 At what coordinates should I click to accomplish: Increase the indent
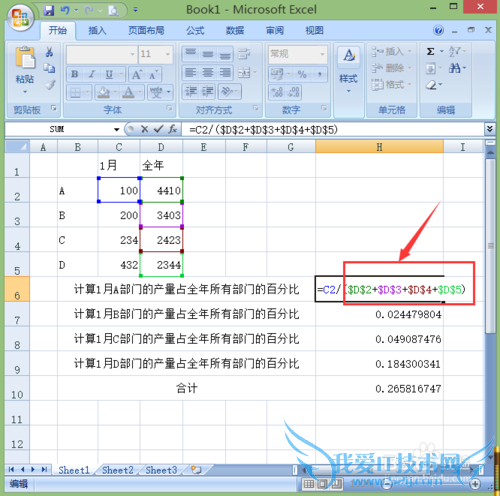pyautogui.click(x=208, y=91)
